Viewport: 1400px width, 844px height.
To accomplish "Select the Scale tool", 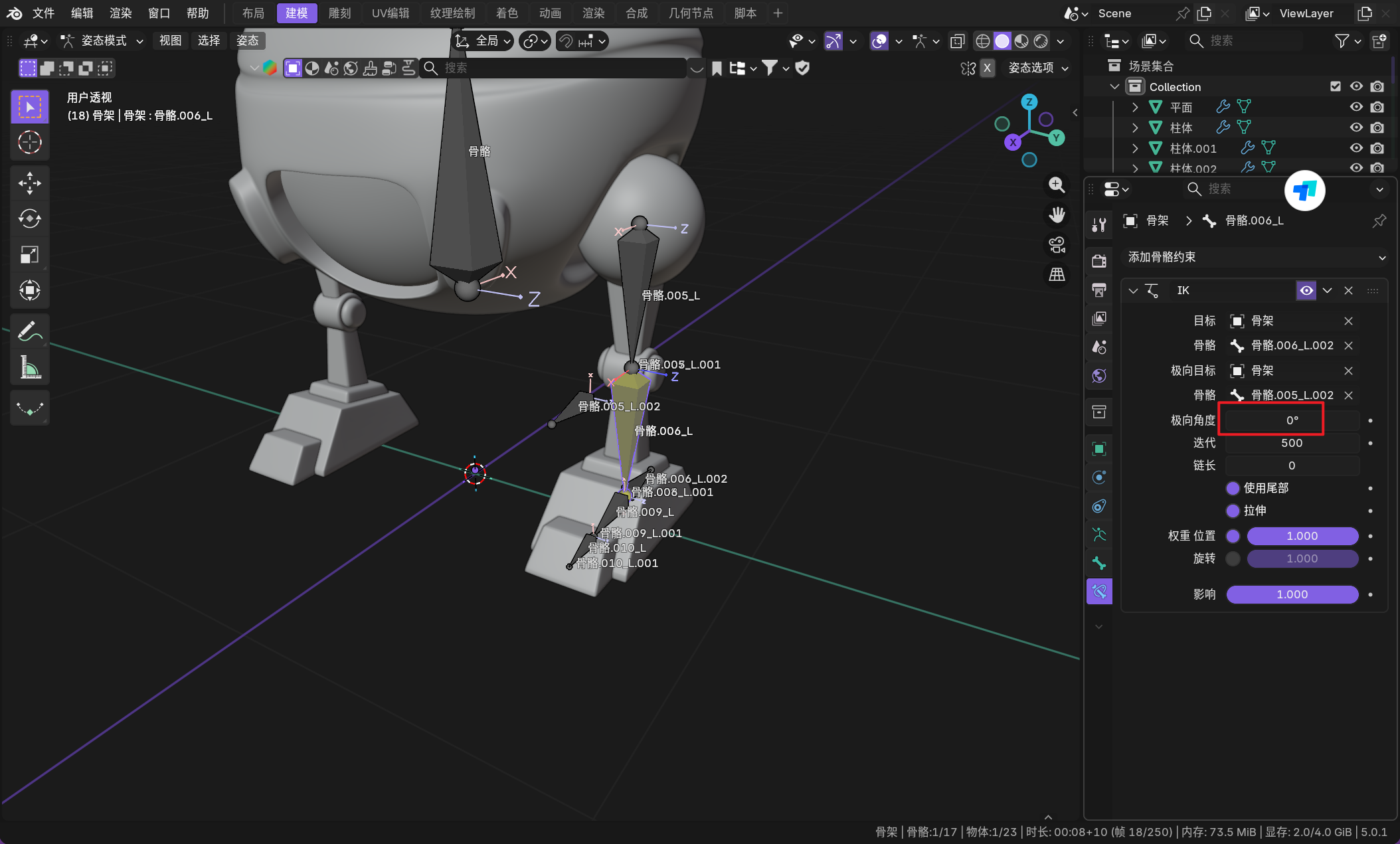I will click(x=30, y=254).
